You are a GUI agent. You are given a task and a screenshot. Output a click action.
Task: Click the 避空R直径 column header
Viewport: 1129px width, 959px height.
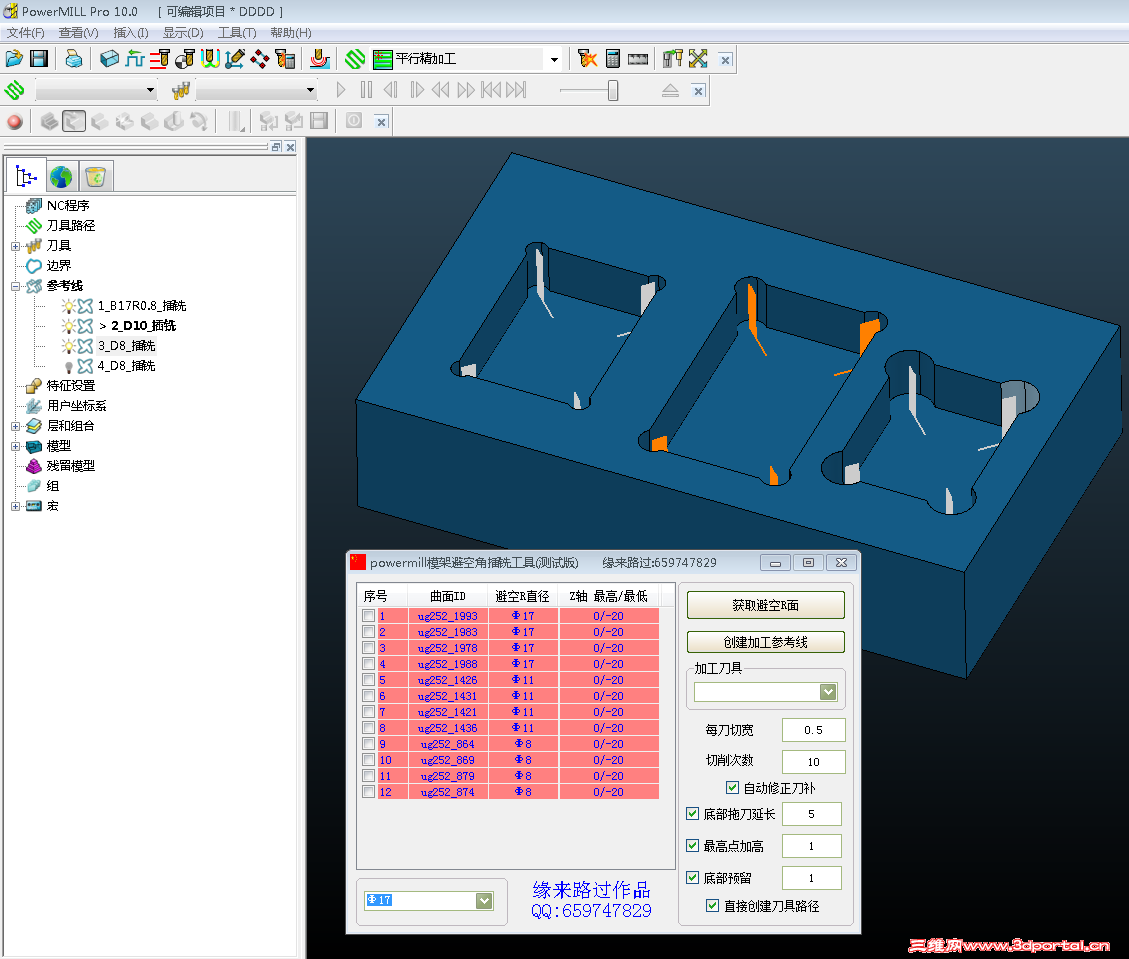click(523, 596)
